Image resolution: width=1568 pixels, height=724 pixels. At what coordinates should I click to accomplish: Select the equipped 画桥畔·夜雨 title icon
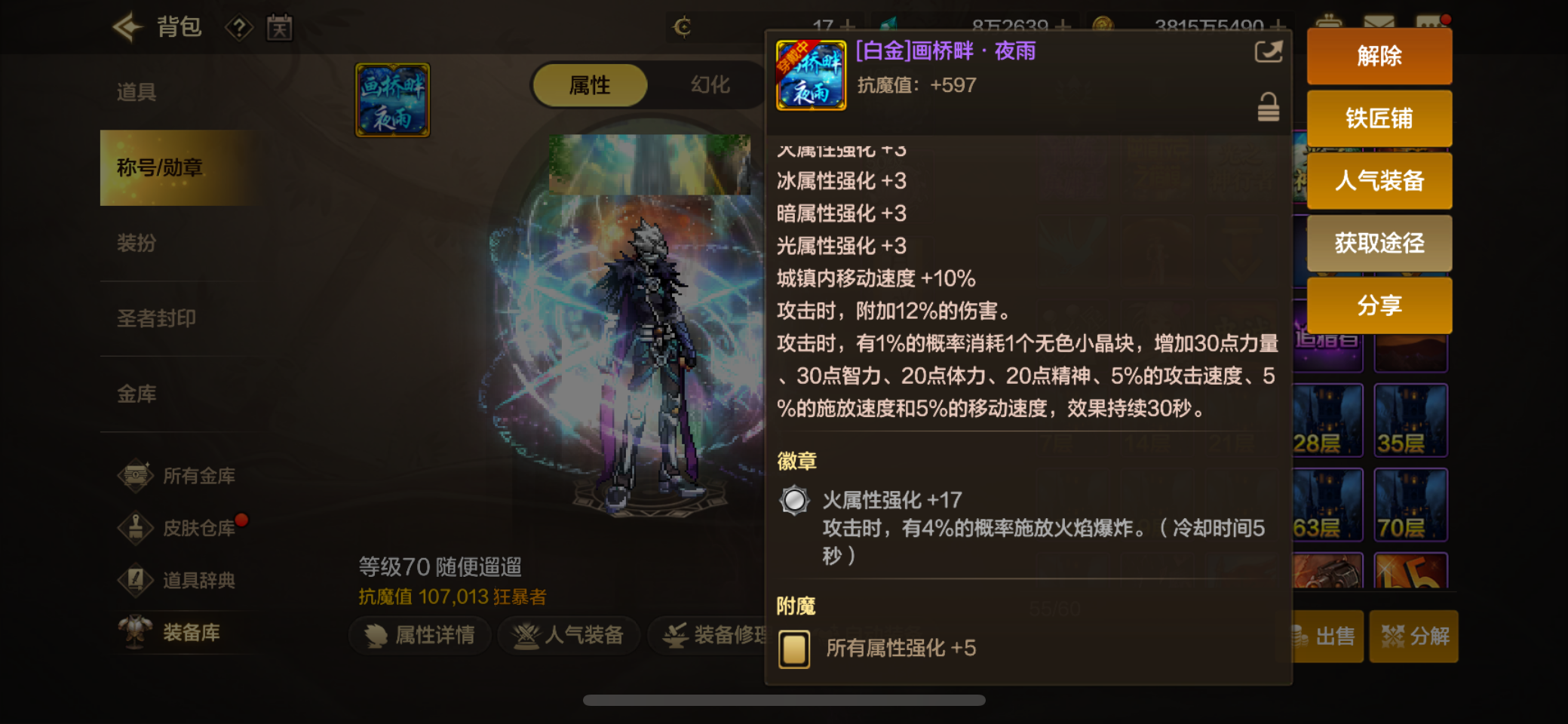tap(392, 100)
